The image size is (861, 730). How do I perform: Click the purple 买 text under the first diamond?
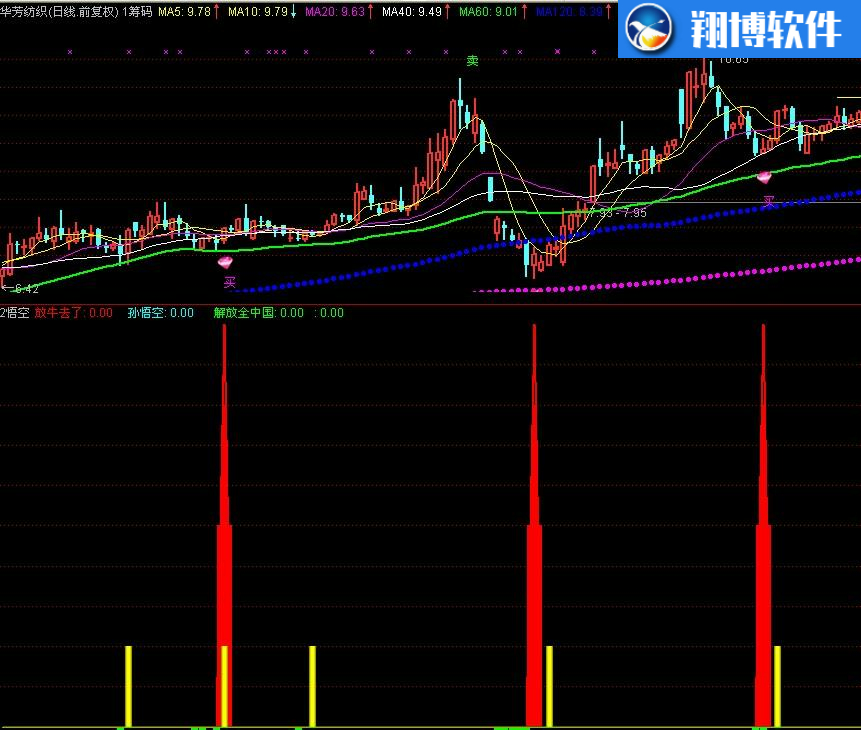point(230,282)
